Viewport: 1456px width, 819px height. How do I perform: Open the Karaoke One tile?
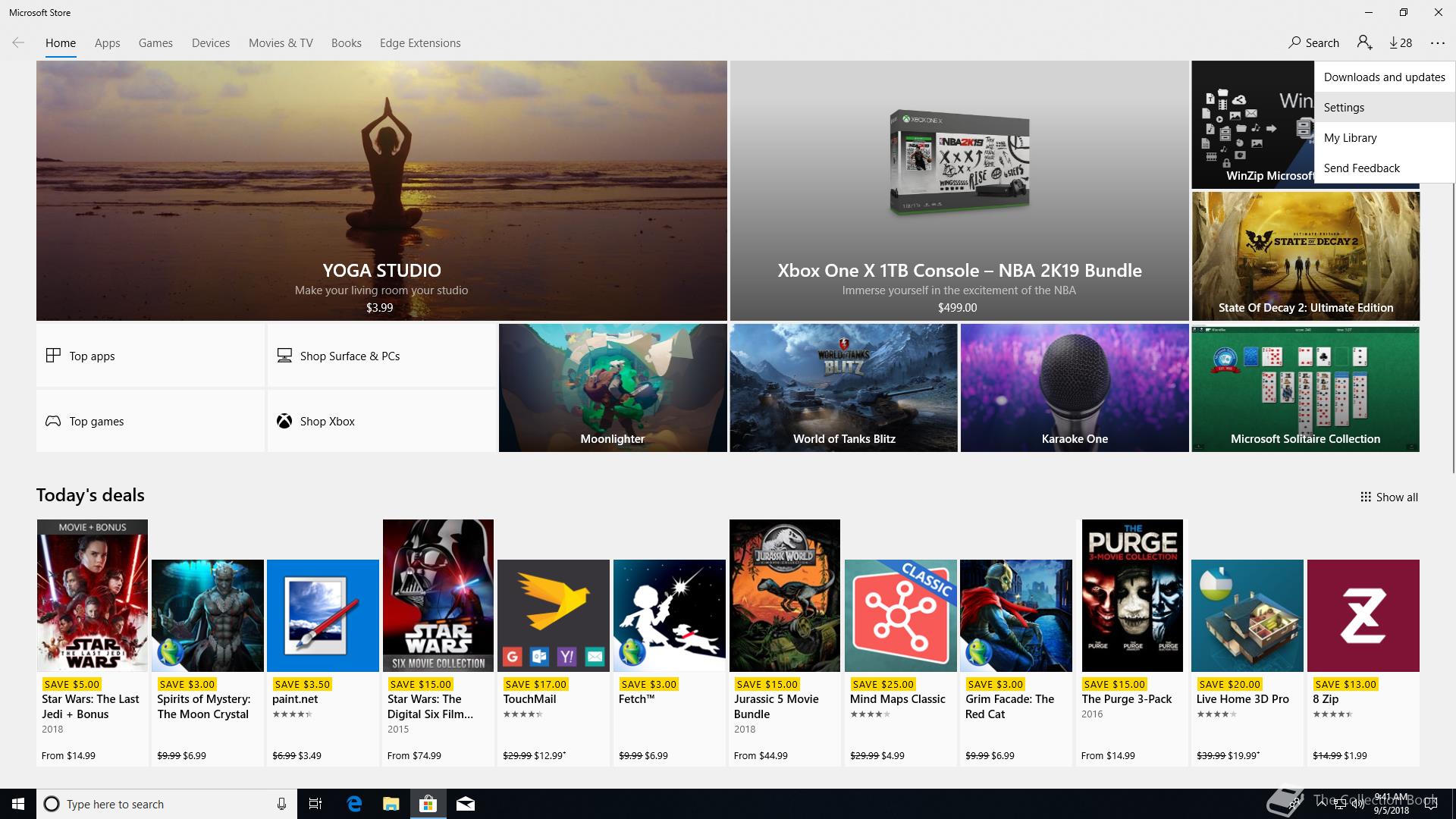click(x=1075, y=388)
